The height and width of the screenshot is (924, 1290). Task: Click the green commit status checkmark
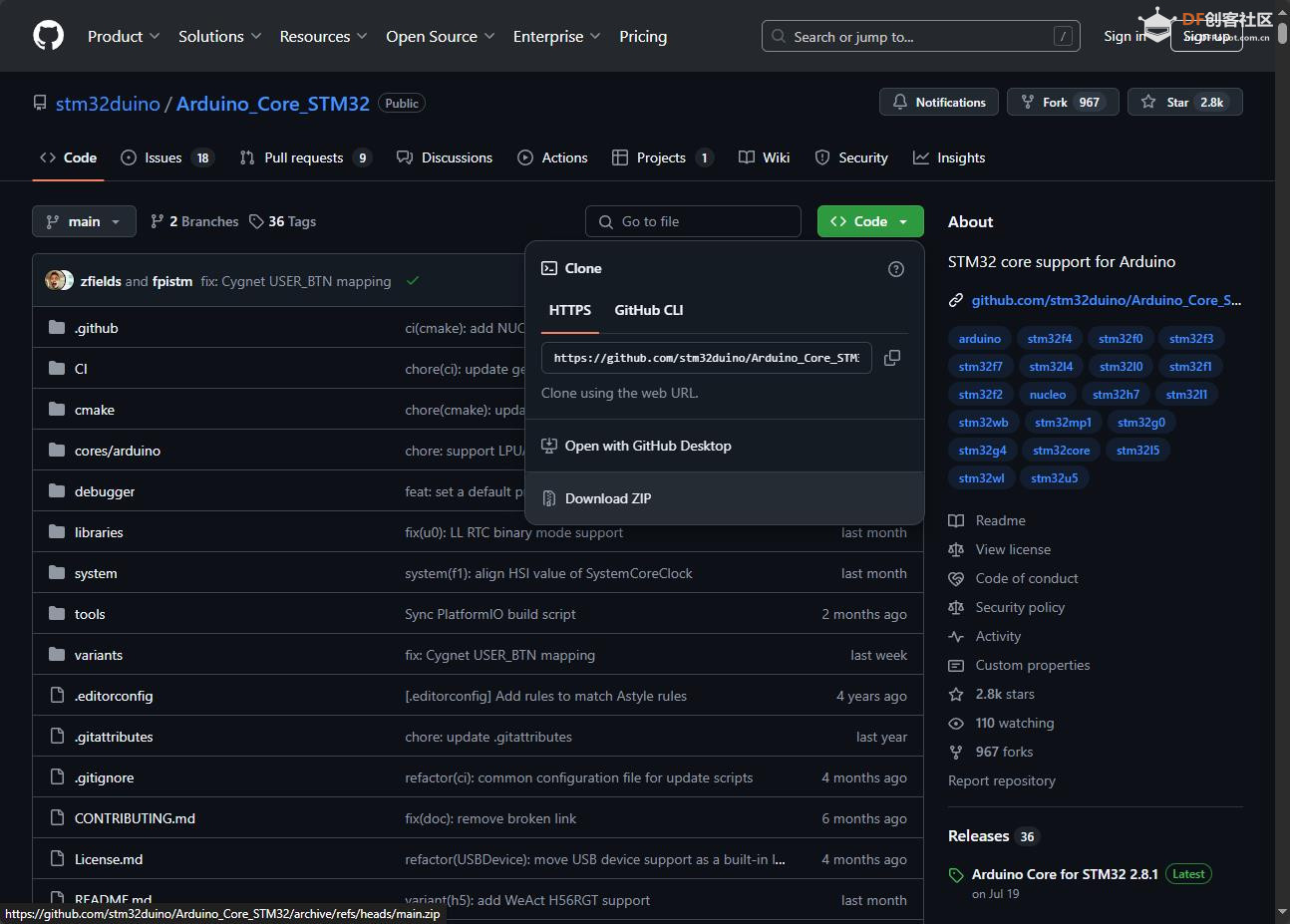coord(413,281)
